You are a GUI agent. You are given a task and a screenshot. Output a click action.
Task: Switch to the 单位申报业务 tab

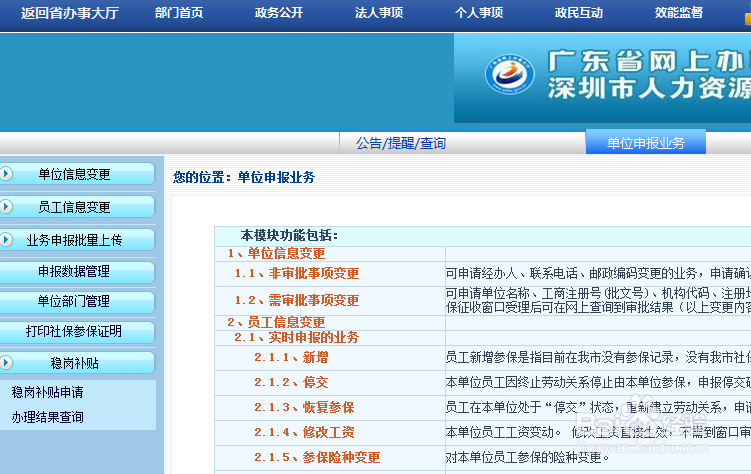click(646, 142)
